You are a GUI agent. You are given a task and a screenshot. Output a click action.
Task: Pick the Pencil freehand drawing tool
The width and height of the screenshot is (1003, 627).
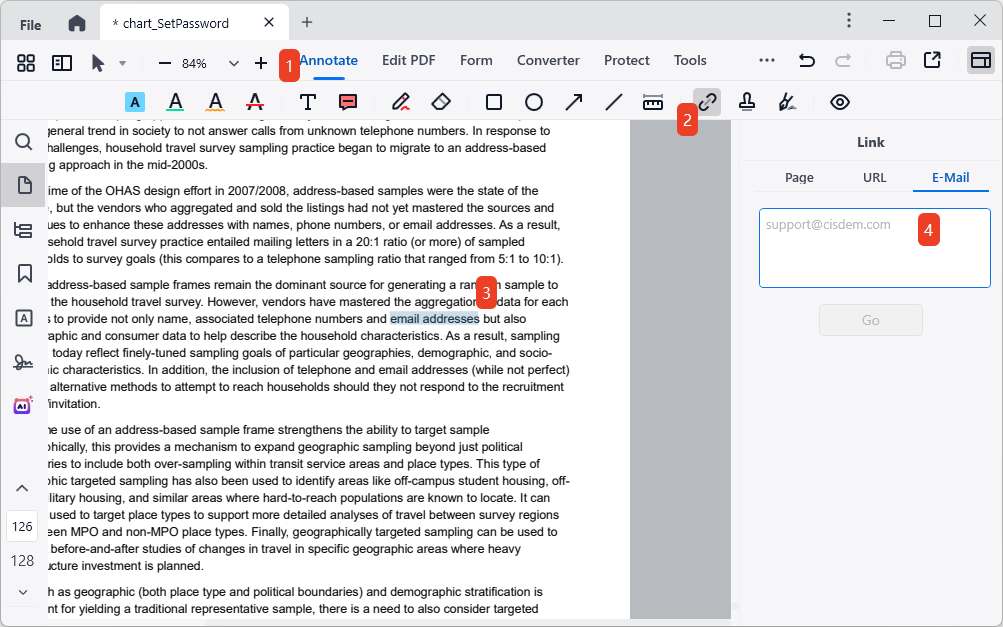pos(400,101)
